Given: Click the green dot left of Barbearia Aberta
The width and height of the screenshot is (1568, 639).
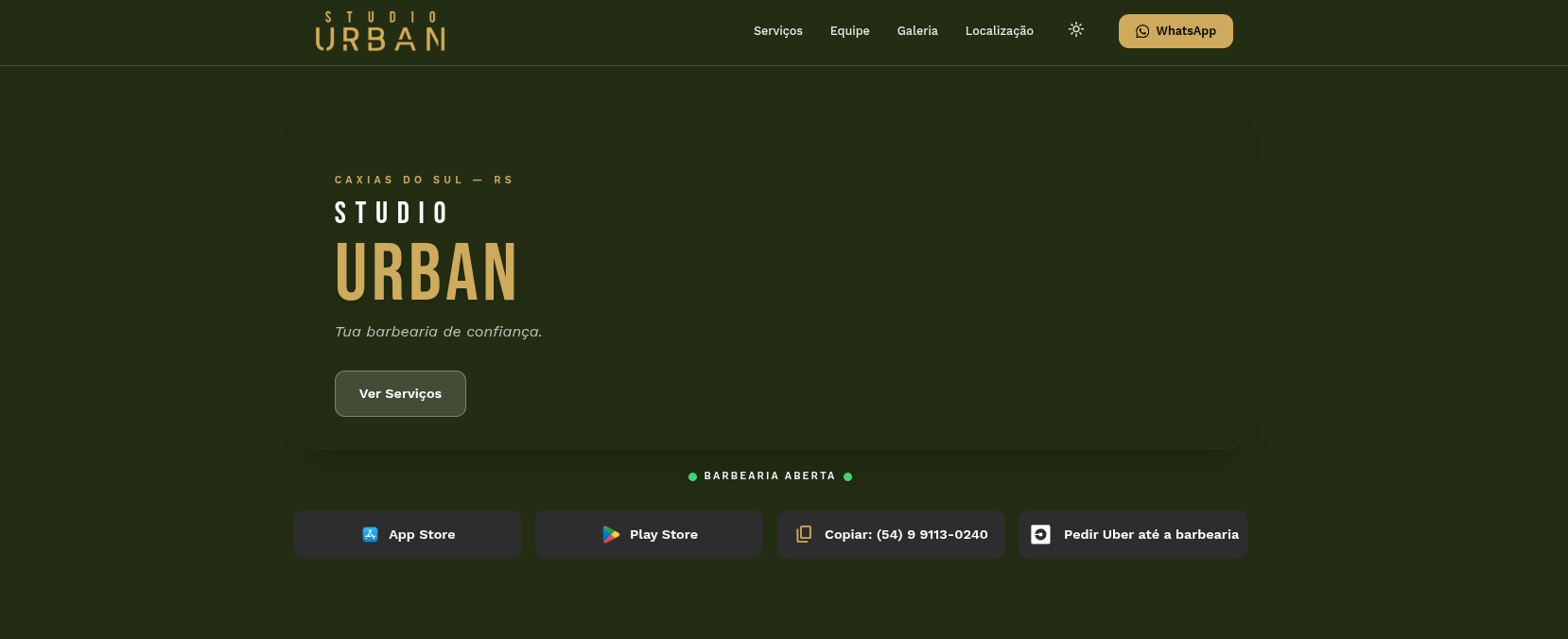Looking at the screenshot, I should [692, 476].
